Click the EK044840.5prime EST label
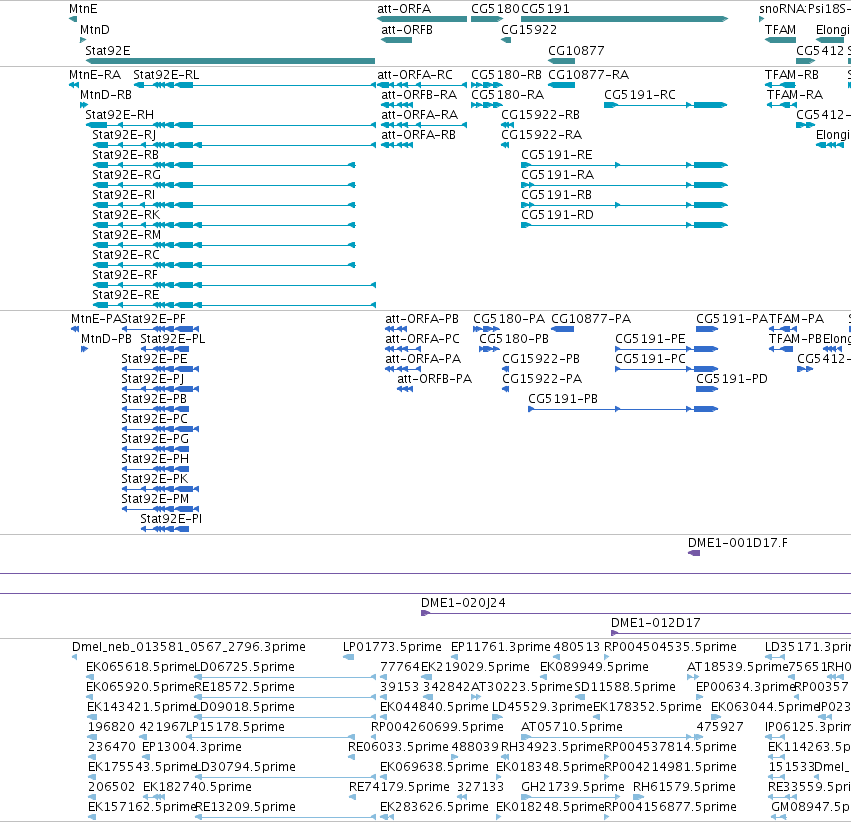This screenshot has height=822, width=851. tap(434, 707)
